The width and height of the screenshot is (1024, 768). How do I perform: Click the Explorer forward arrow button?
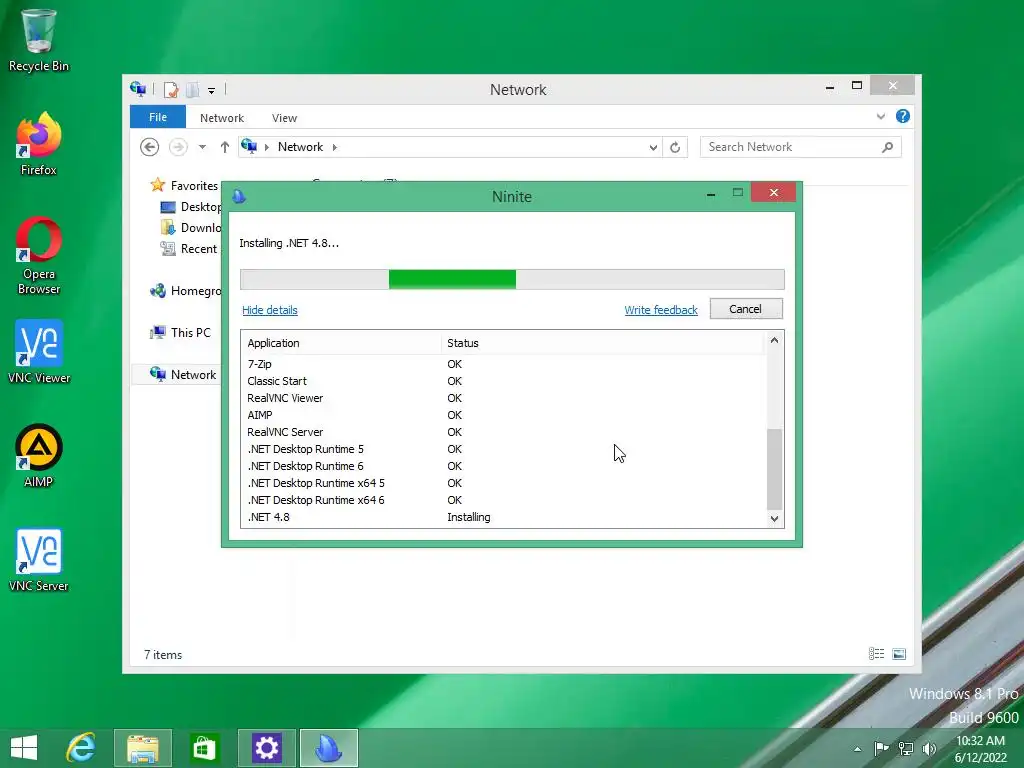click(178, 147)
